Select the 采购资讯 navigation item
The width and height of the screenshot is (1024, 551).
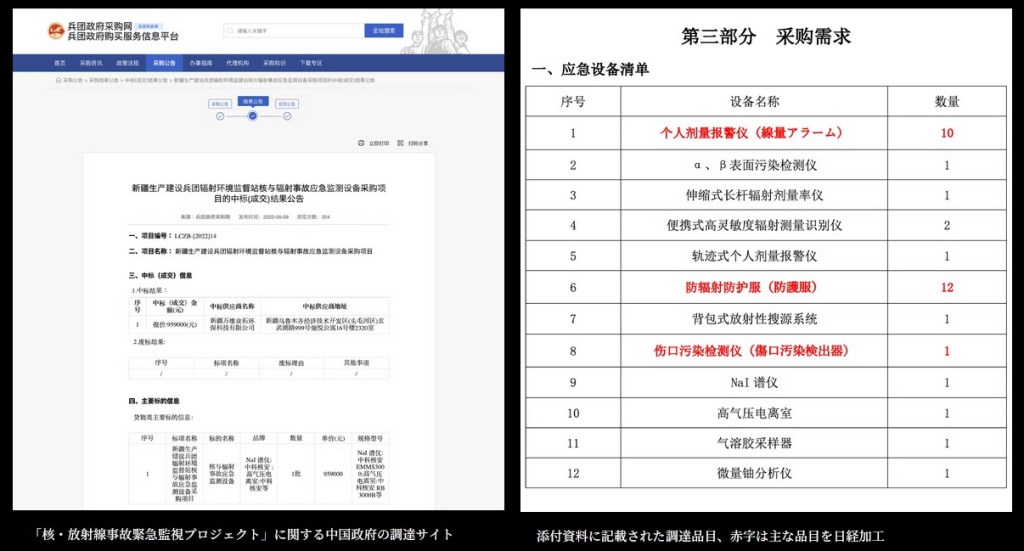click(x=91, y=62)
